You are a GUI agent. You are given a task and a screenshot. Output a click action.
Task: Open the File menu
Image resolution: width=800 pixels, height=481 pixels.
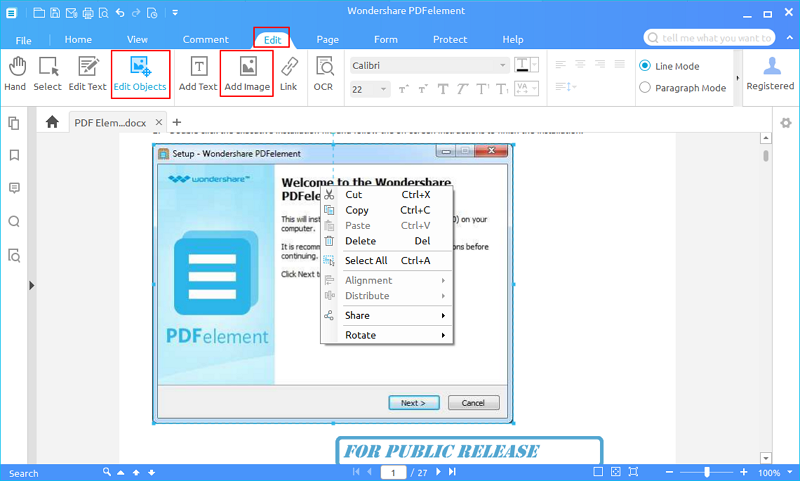click(23, 40)
